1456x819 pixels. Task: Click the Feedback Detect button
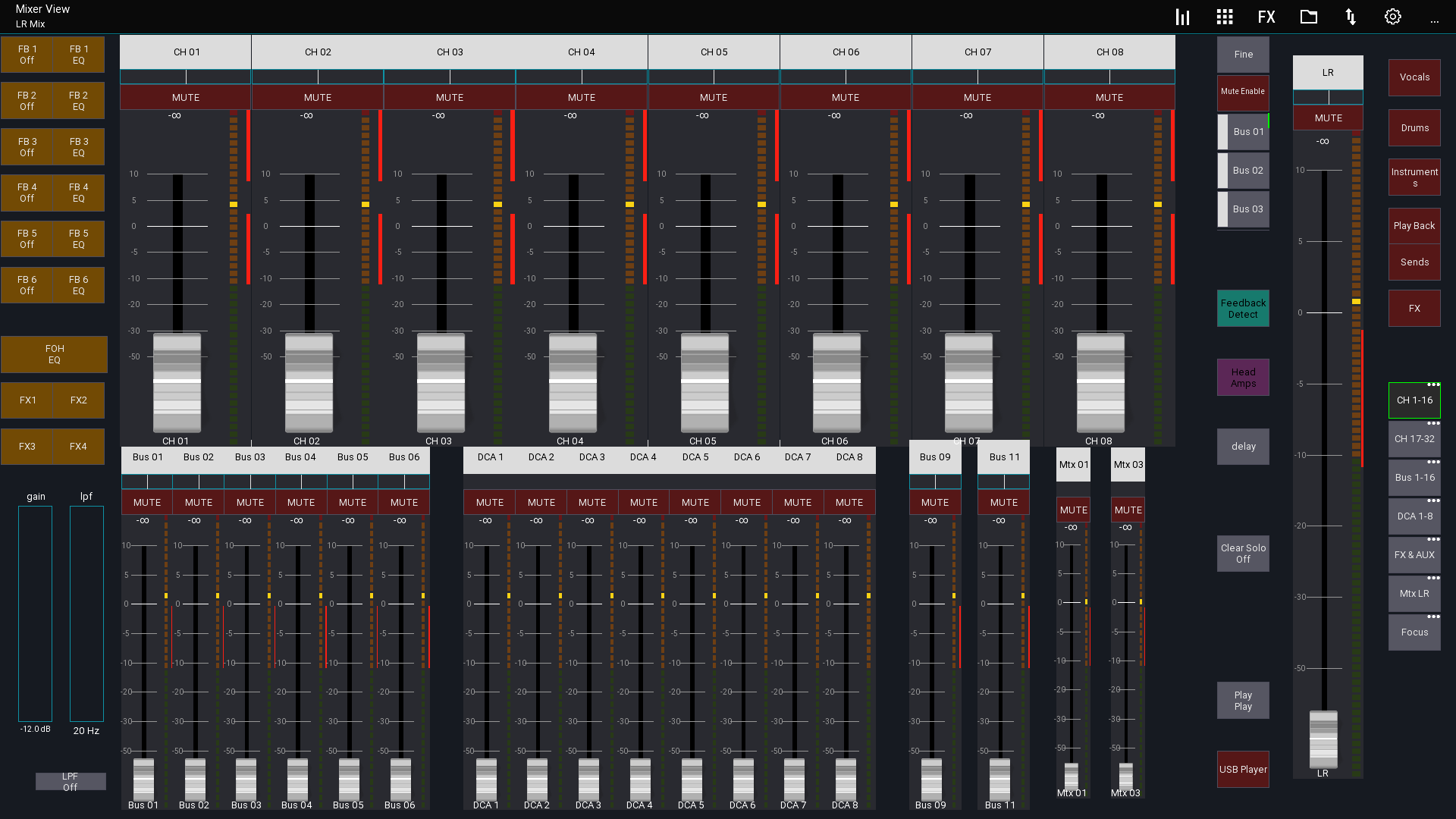(1243, 309)
